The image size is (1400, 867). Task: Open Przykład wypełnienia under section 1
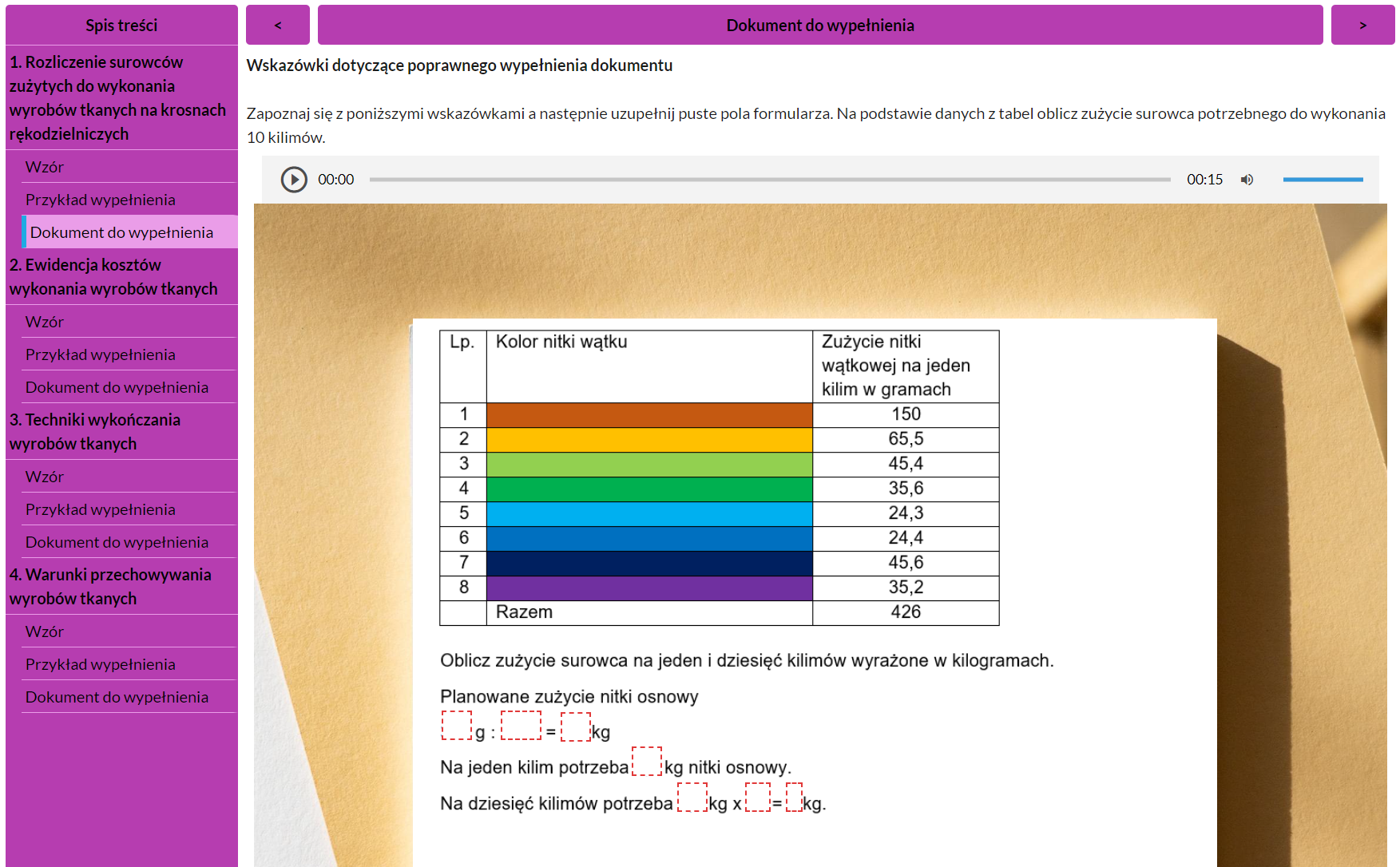[100, 200]
